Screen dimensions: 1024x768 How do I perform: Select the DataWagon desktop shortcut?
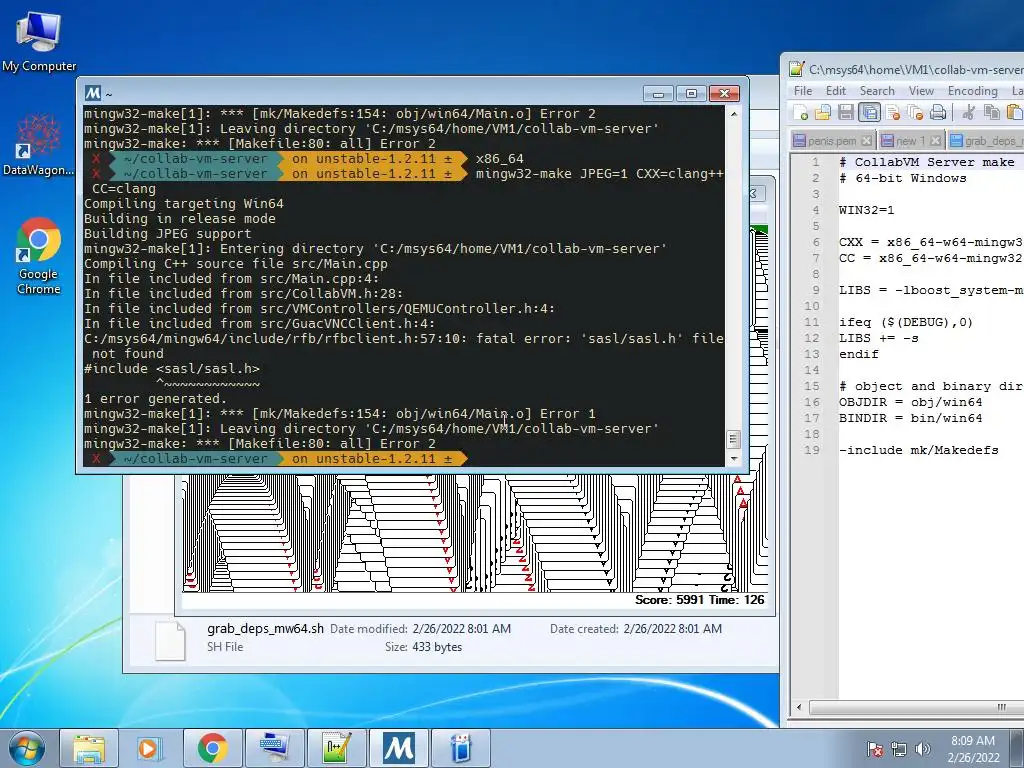pyautogui.click(x=38, y=144)
